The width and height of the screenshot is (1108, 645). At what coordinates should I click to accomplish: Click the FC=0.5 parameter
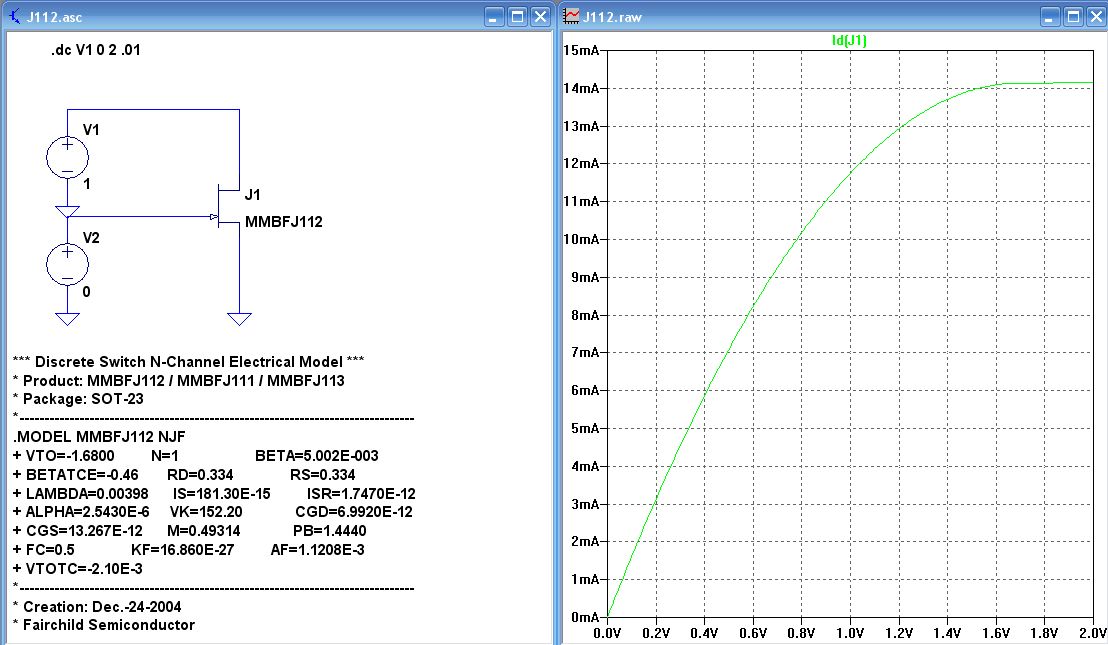[x=50, y=550]
